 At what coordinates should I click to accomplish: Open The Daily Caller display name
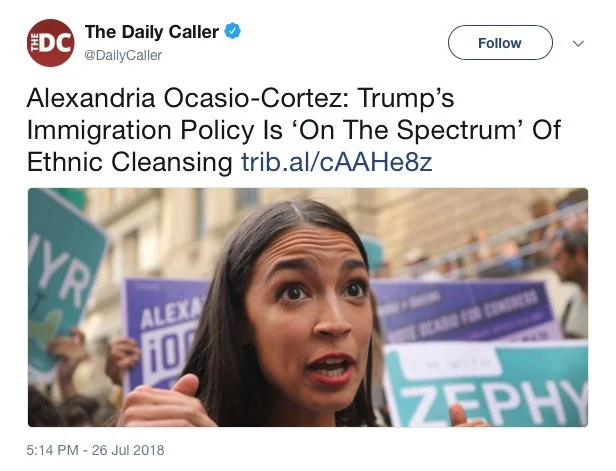(x=152, y=32)
